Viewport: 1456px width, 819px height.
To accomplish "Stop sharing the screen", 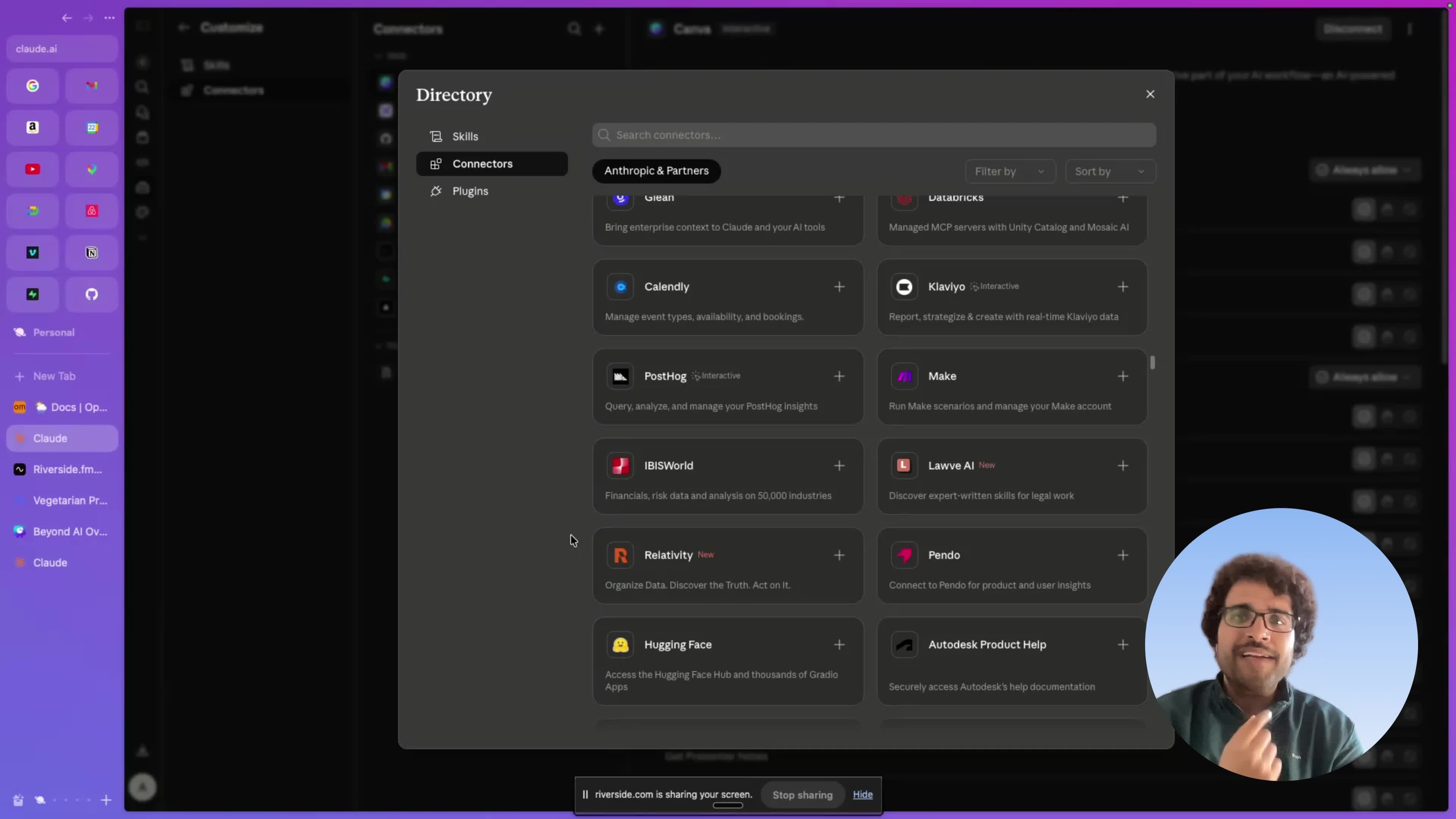I will tap(802, 795).
